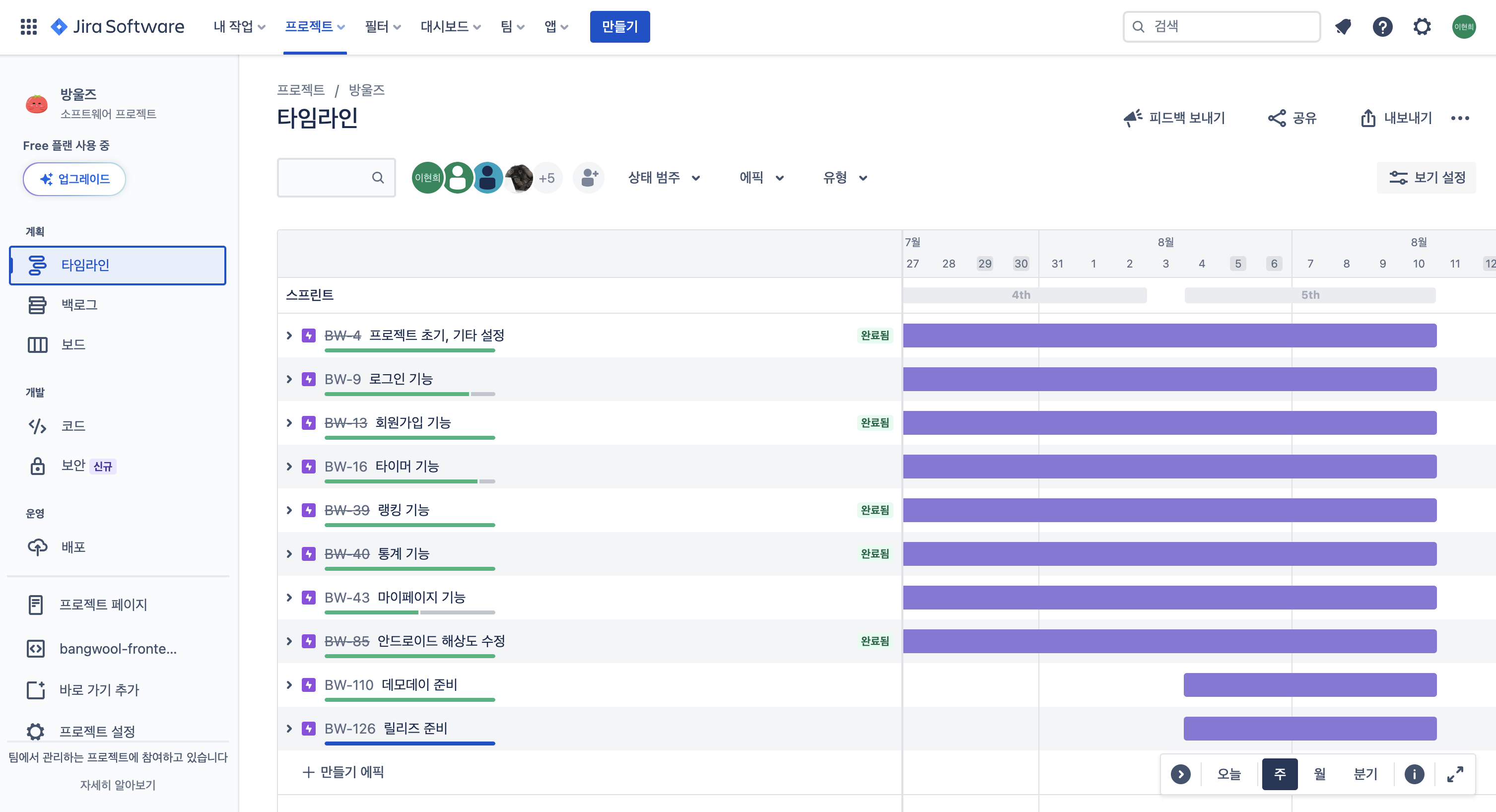Expand the BW-4 프로젝트 초기 epic row
1496x812 pixels.
pyautogui.click(x=289, y=336)
